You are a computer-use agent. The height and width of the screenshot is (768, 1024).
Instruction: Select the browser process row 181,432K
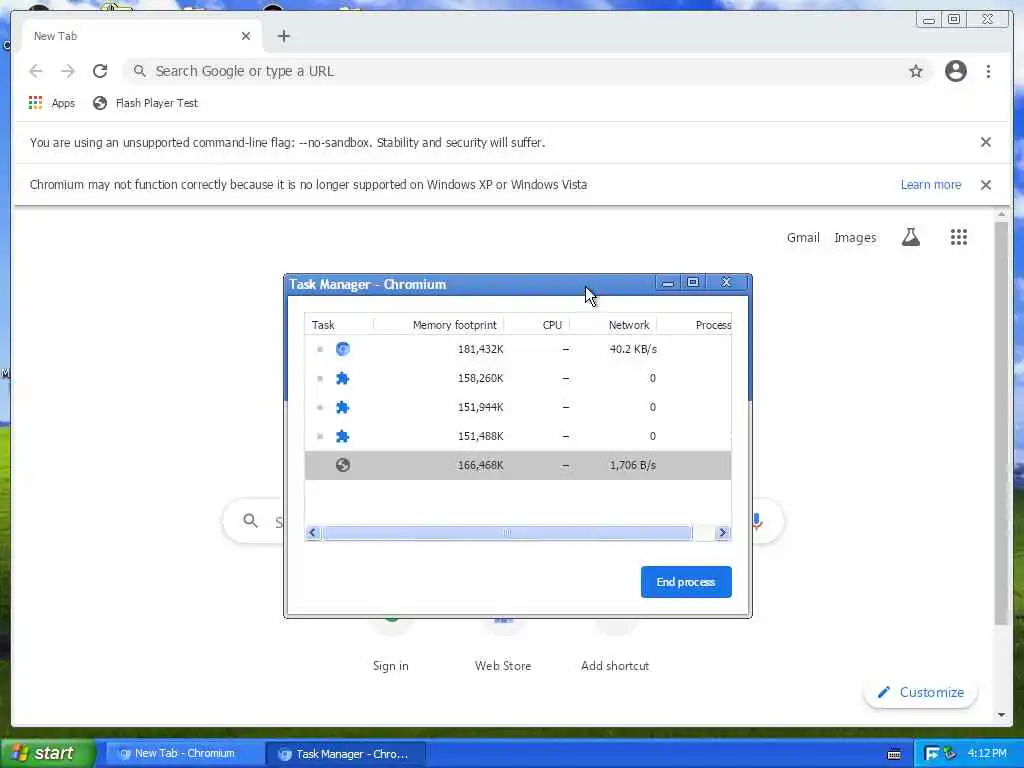coord(518,349)
